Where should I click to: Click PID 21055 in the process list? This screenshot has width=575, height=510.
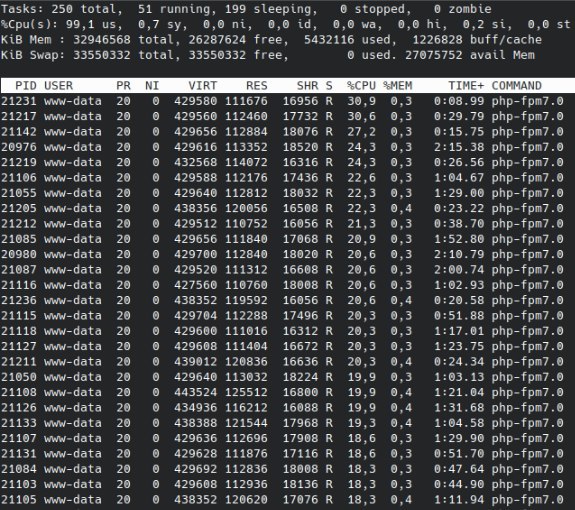(x=19, y=193)
